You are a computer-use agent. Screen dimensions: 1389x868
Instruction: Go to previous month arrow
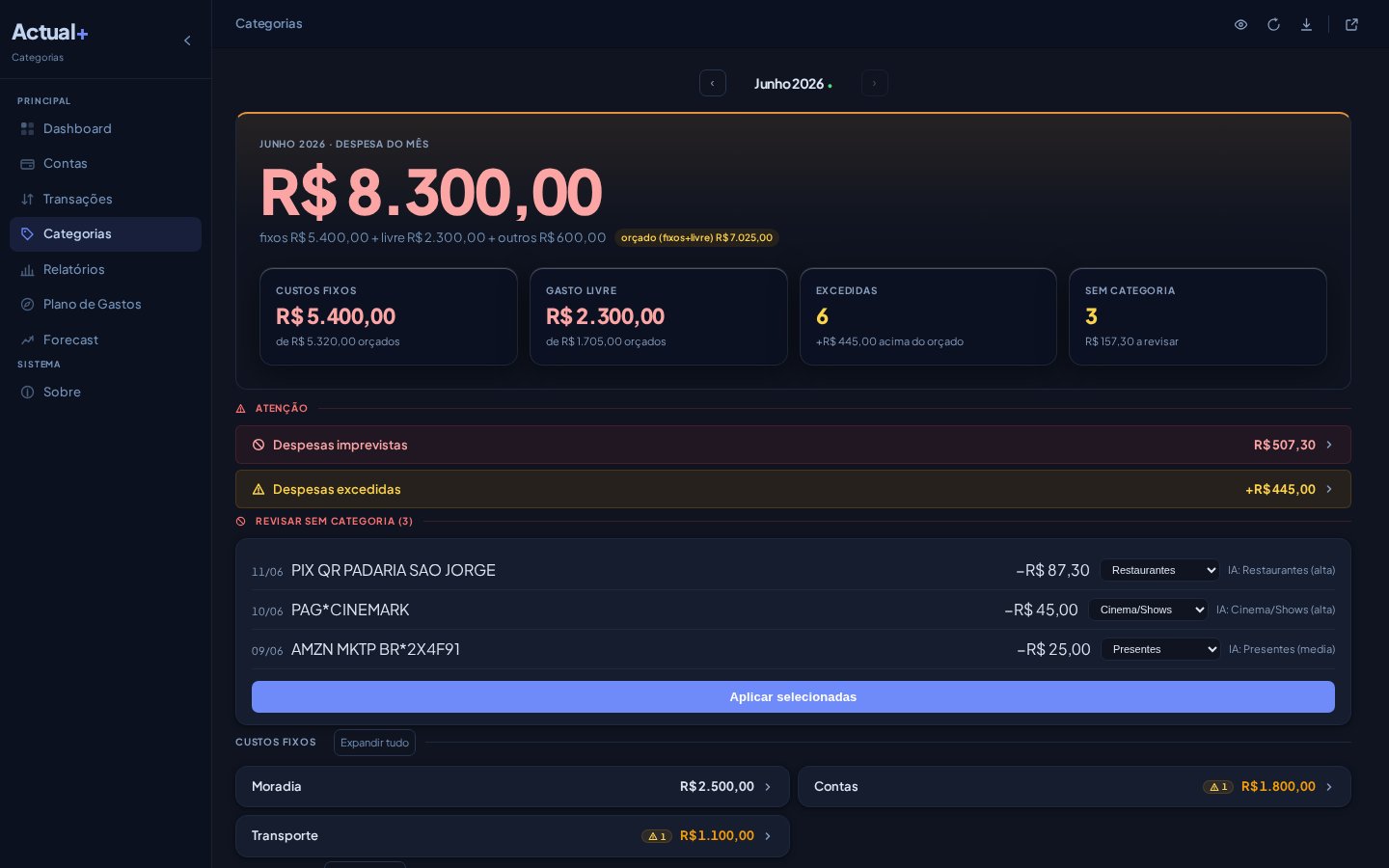coord(713,83)
